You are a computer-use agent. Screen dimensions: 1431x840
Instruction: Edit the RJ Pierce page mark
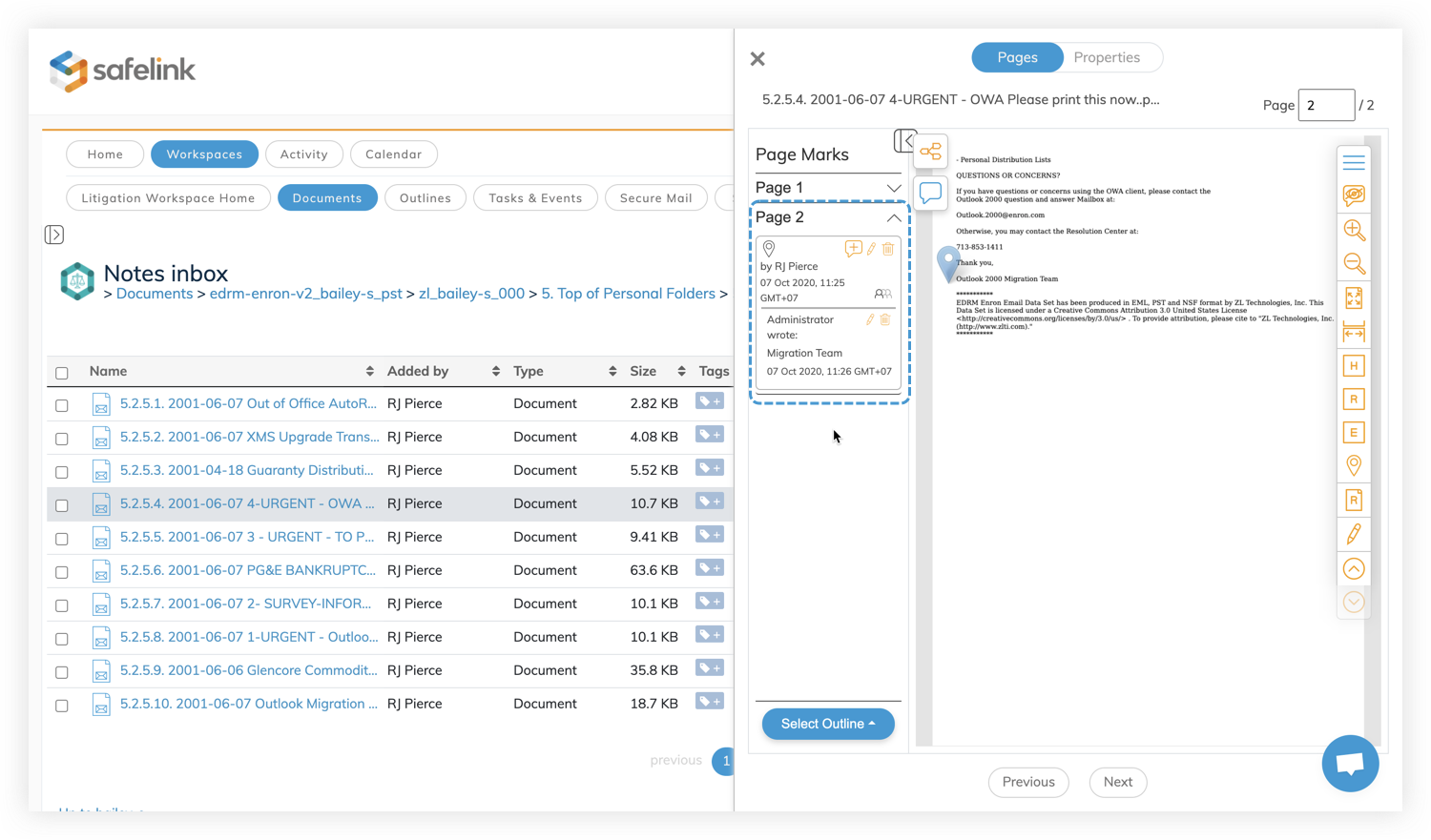coord(871,249)
